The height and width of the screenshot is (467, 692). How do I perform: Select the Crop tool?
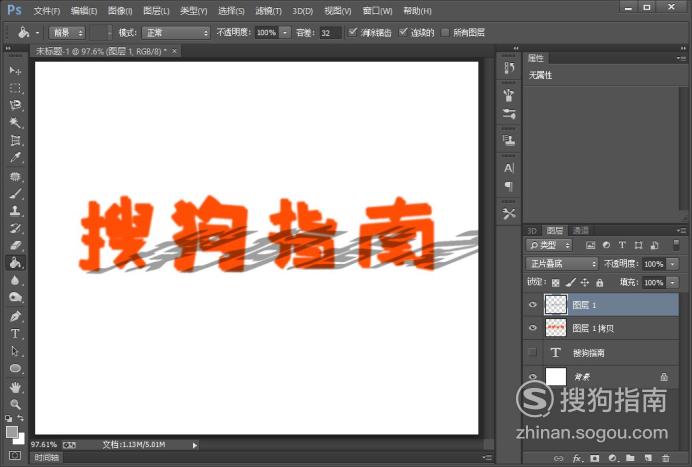pyautogui.click(x=15, y=140)
